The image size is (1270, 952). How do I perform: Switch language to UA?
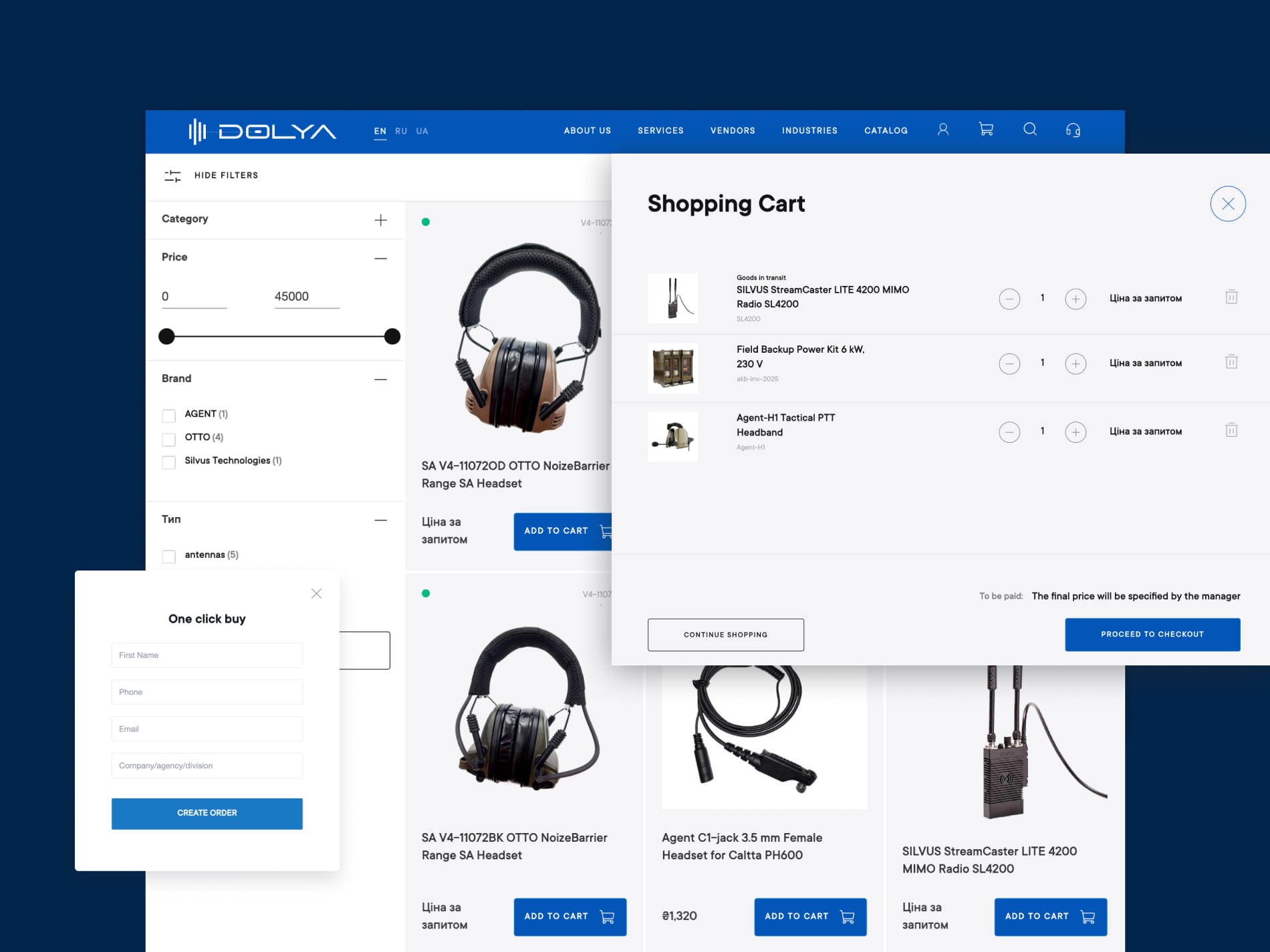[422, 131]
